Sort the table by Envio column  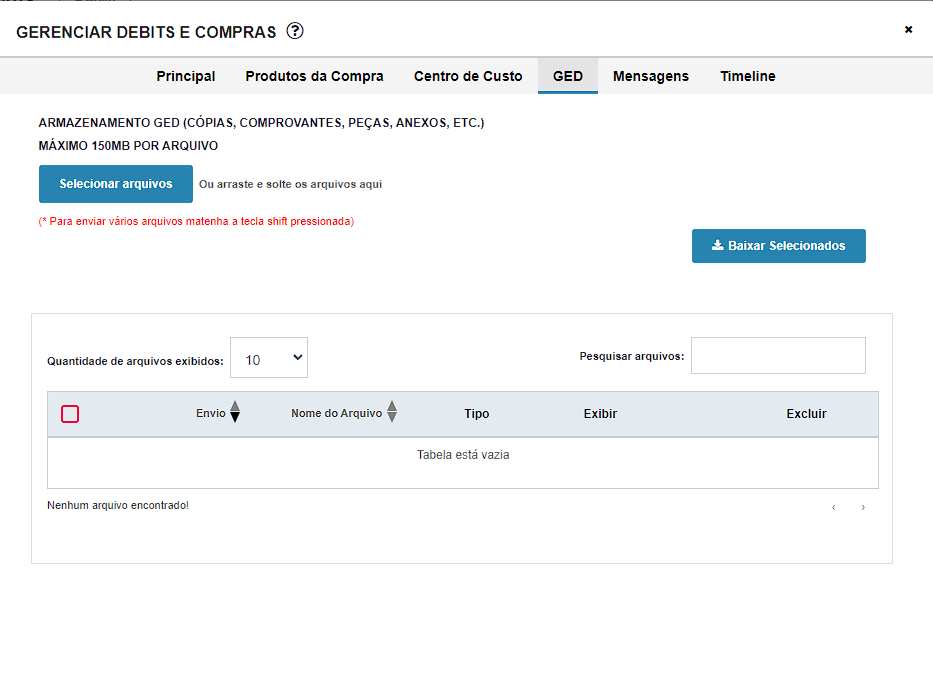(x=218, y=413)
